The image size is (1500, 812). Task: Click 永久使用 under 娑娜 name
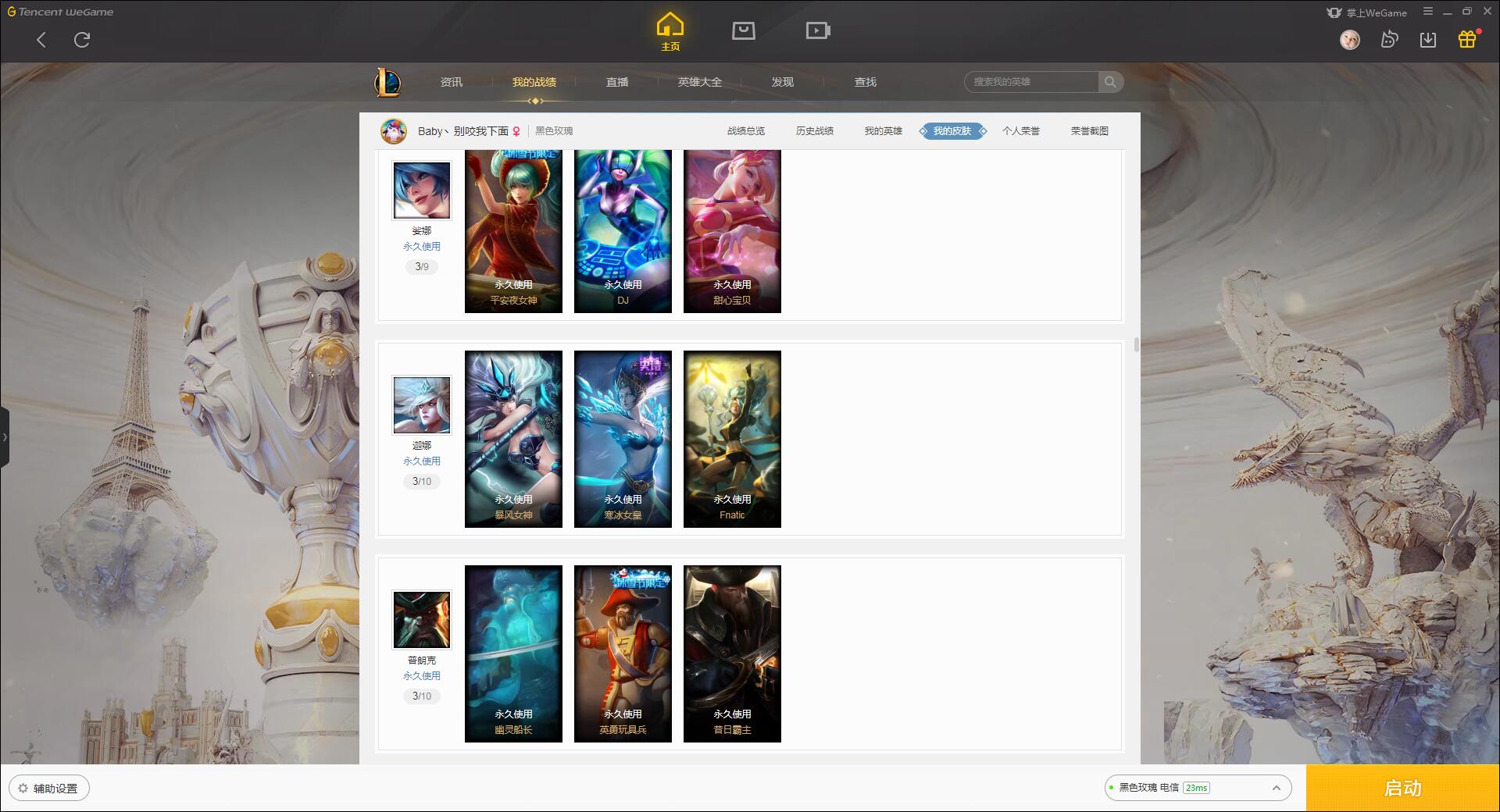click(422, 247)
